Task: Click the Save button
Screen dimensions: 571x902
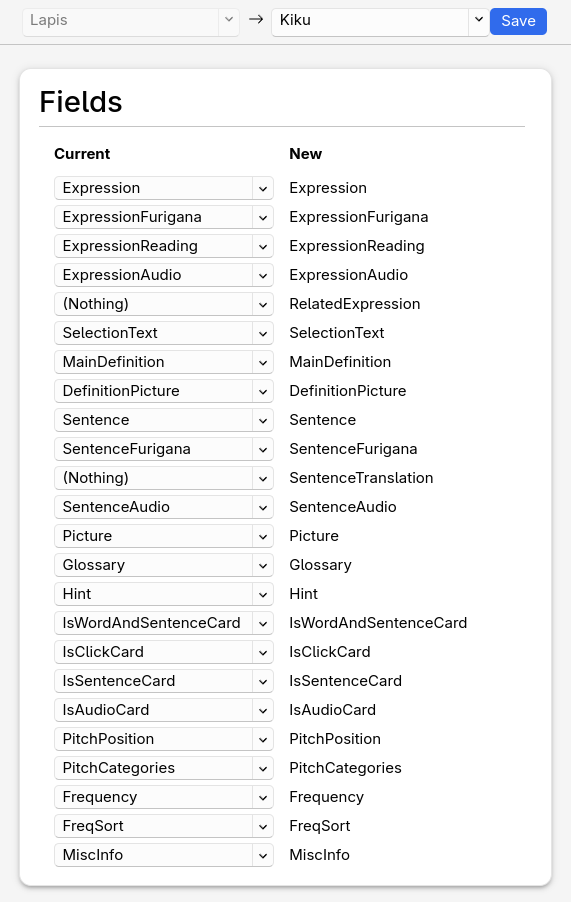Action: coord(518,21)
